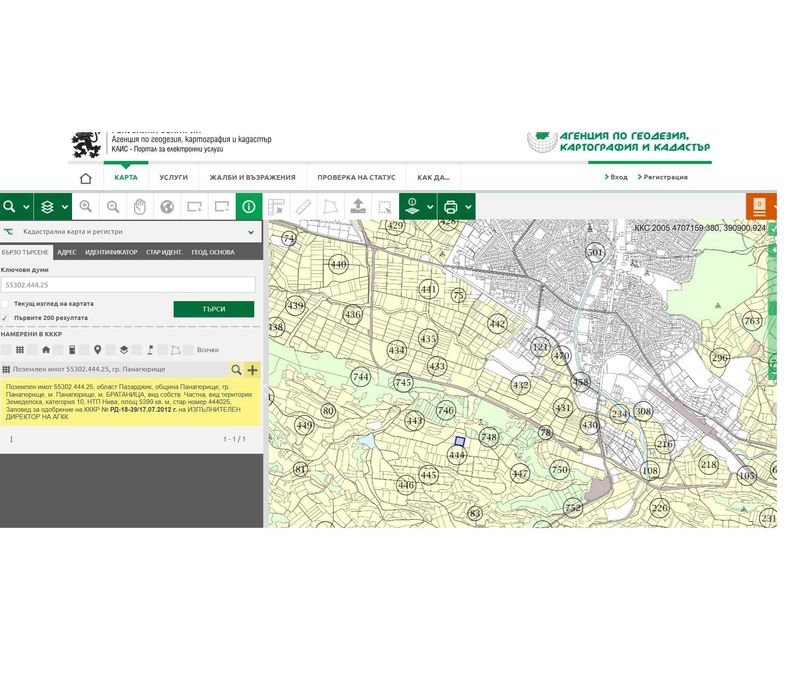803x700 pixels.
Task: Toggle Първите 200 резултата checkbox
Action: tap(5, 318)
